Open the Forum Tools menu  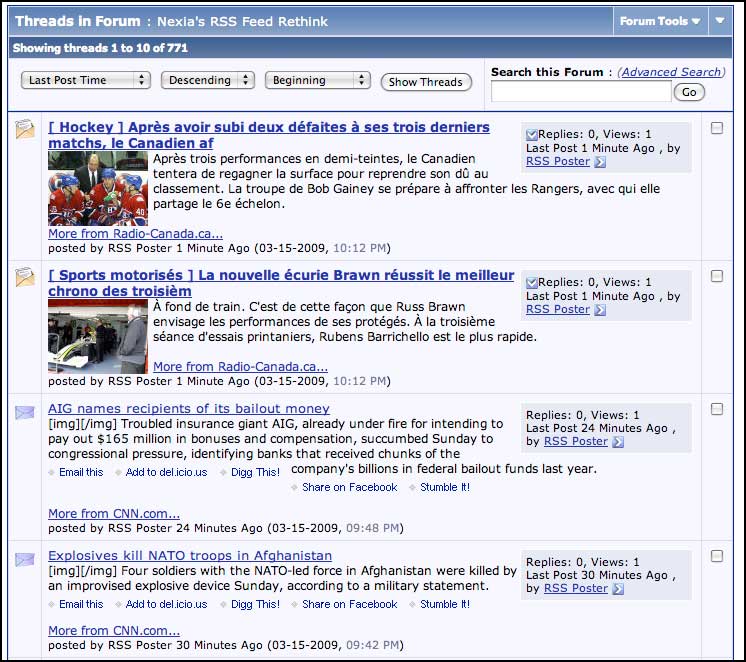(x=659, y=21)
